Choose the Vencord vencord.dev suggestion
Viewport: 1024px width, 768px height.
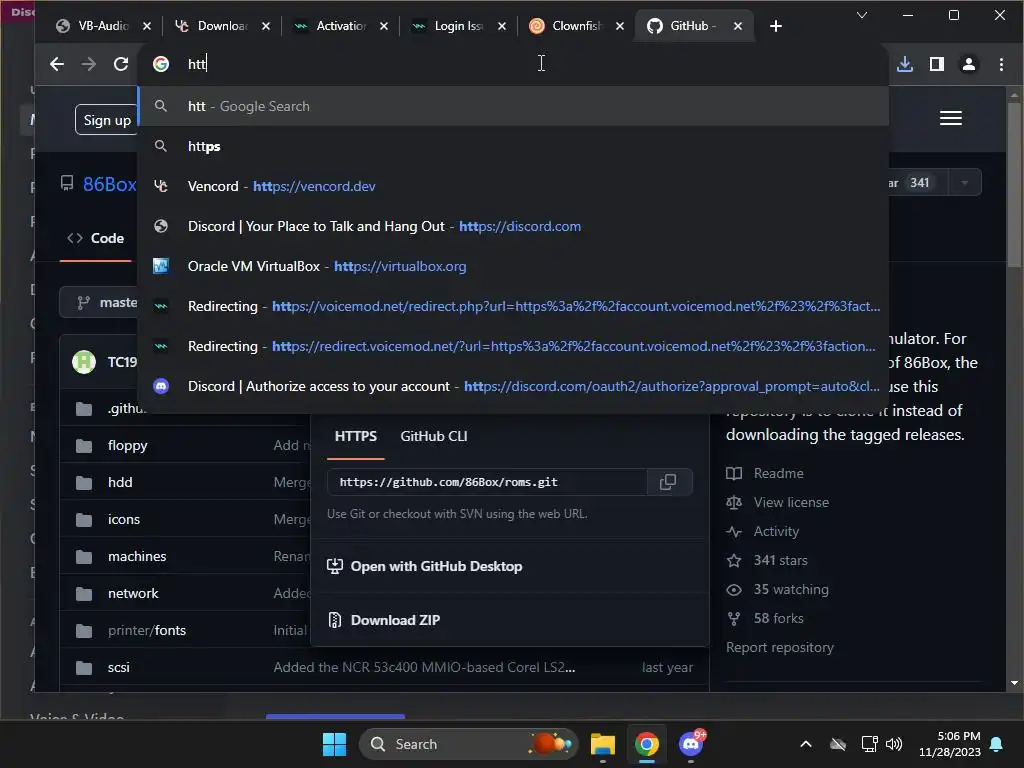point(513,186)
